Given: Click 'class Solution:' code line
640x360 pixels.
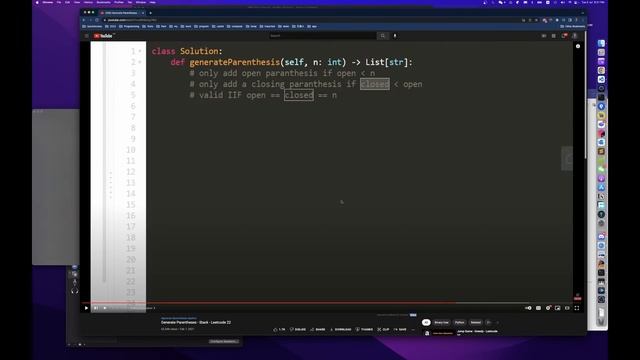Looking at the screenshot, I should pos(187,51).
